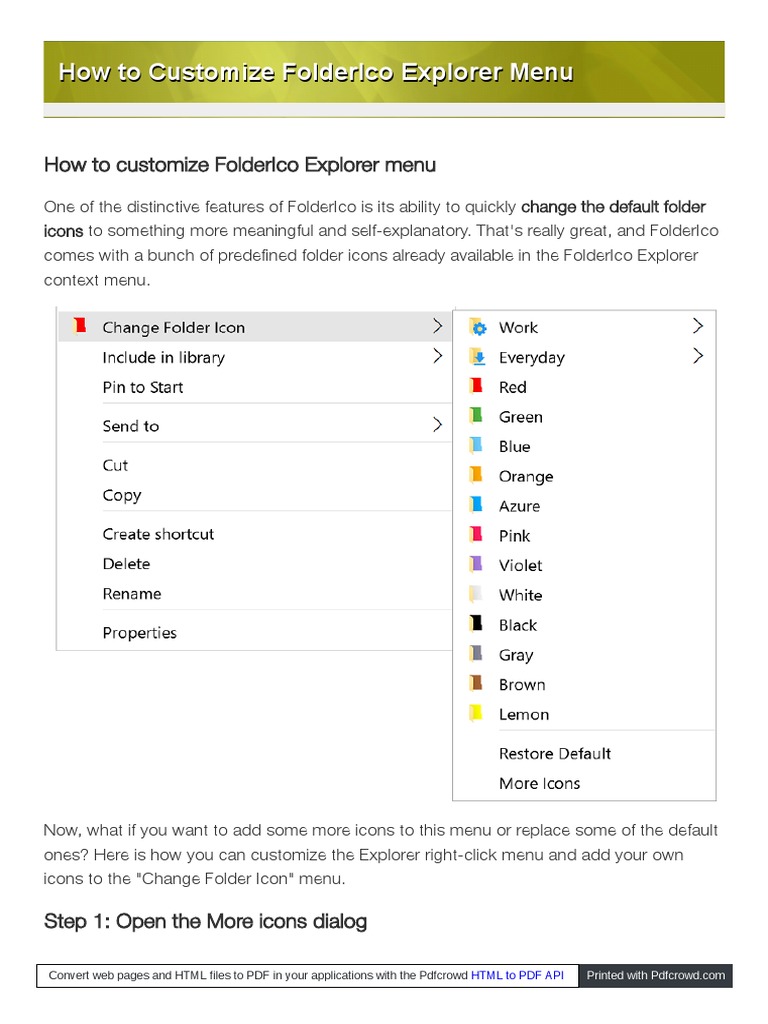Expand the Change Folder Icon submenu arrow
Image resolution: width=768 pixels, height=1024 pixels.
[437, 326]
